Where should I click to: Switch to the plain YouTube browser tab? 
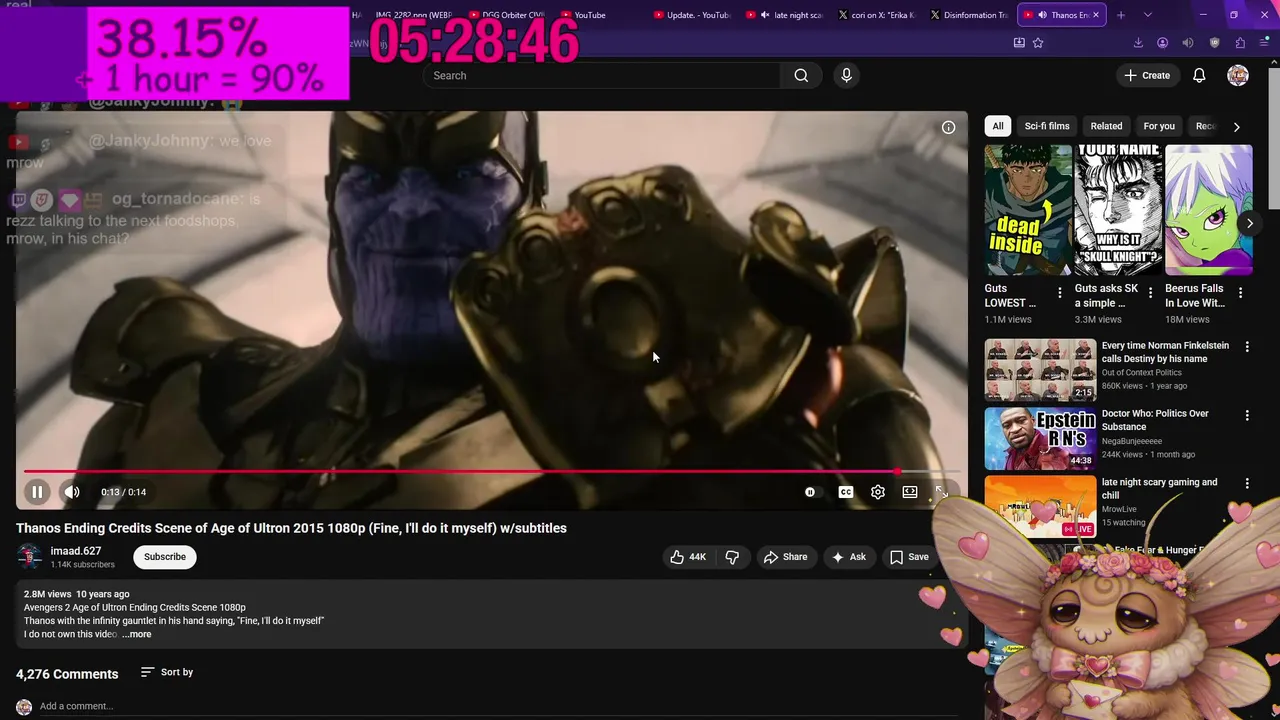coord(588,15)
